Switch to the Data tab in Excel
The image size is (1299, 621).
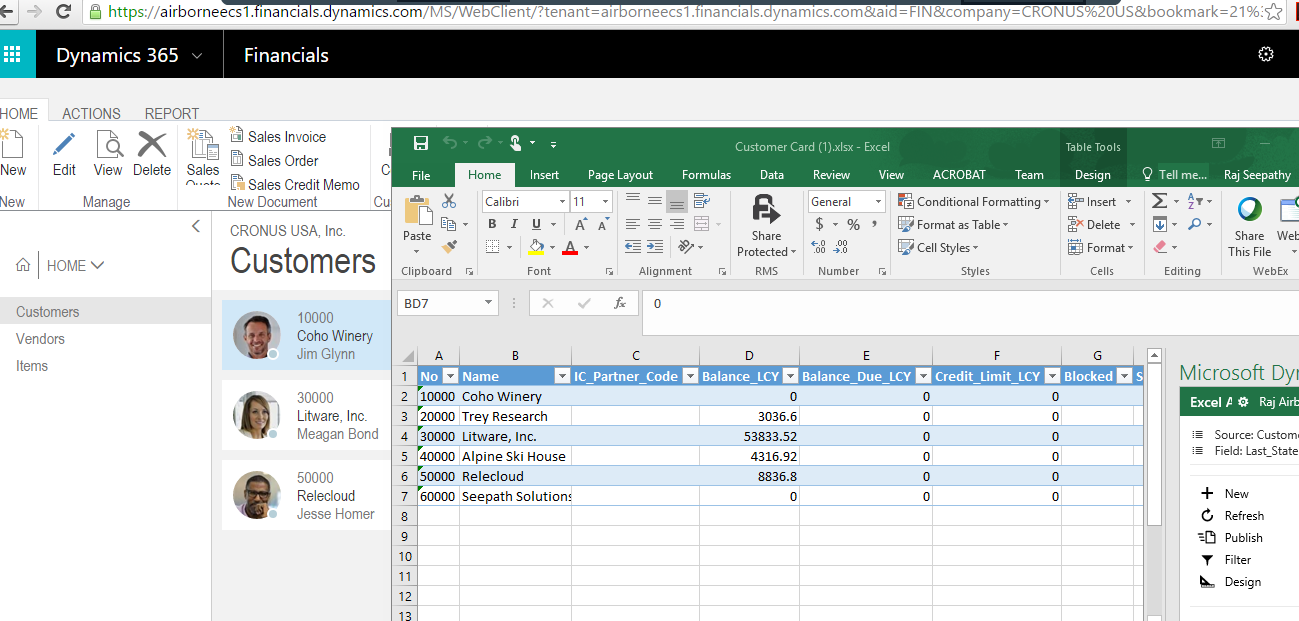771,175
